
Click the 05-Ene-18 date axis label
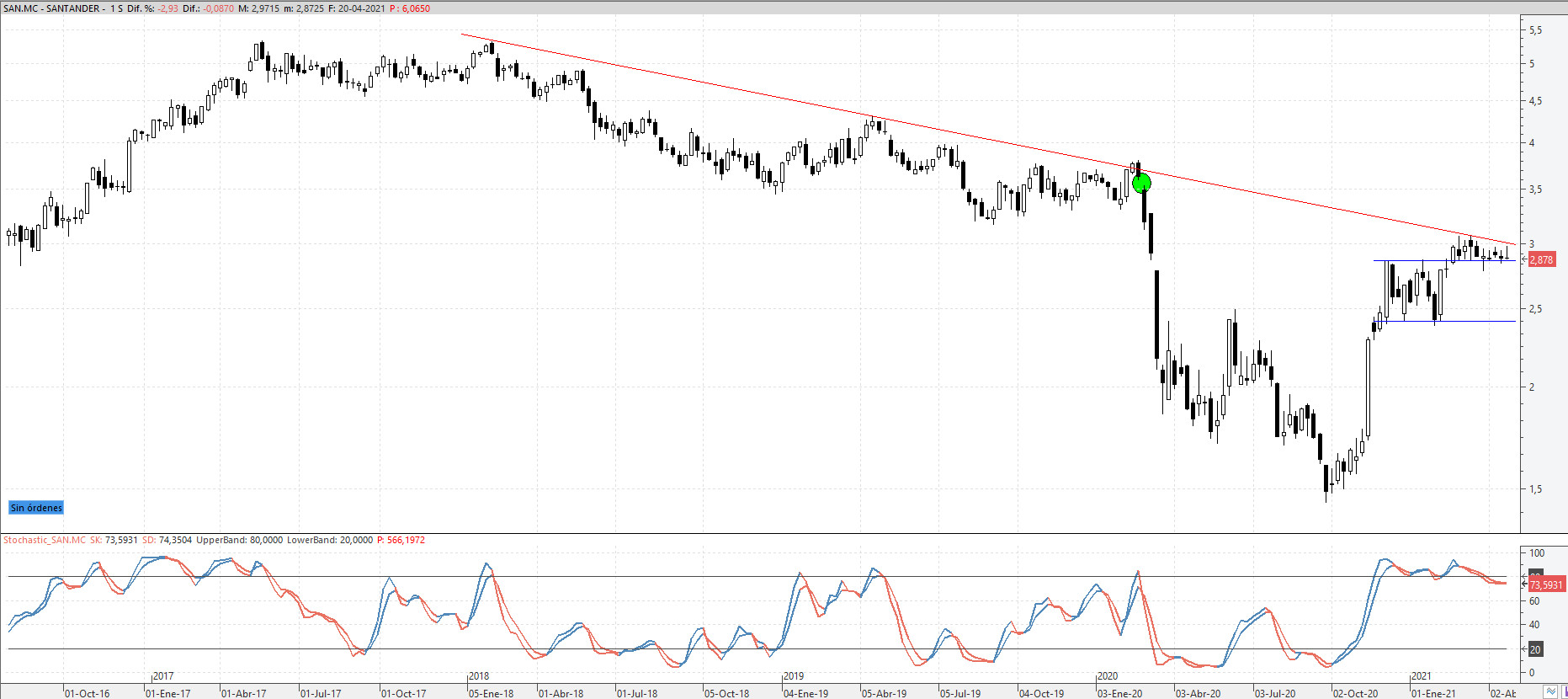[x=491, y=693]
